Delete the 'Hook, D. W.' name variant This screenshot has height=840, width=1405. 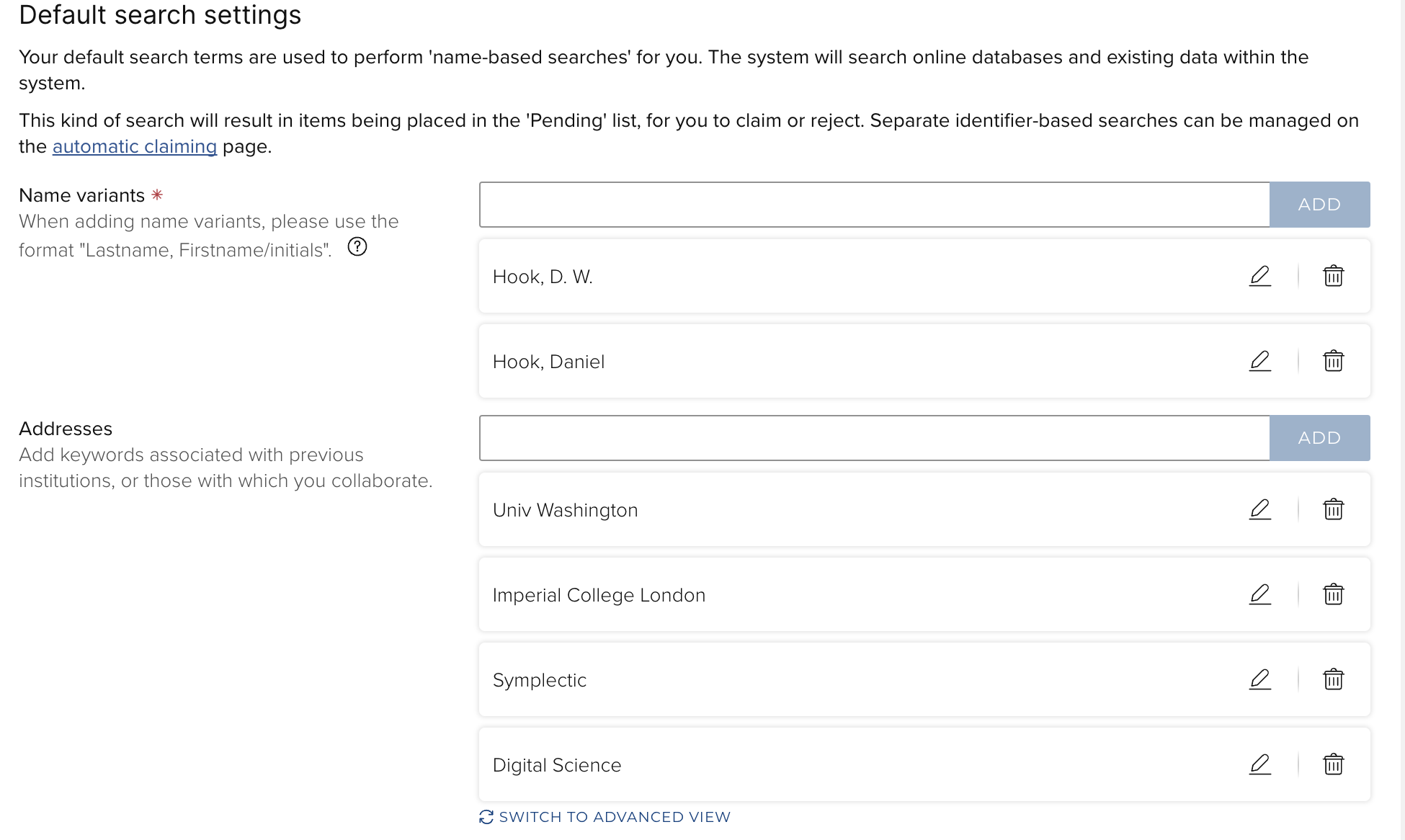[x=1333, y=276]
